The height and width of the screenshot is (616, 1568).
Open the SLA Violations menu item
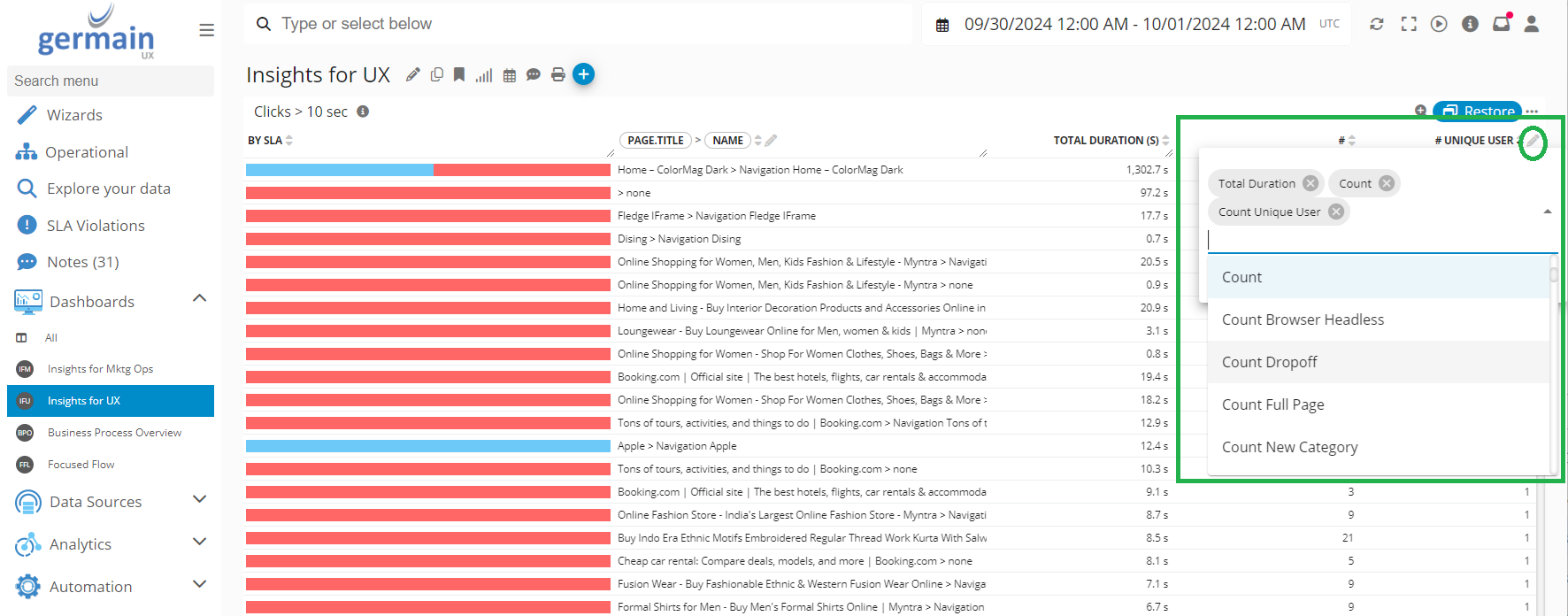pos(96,226)
